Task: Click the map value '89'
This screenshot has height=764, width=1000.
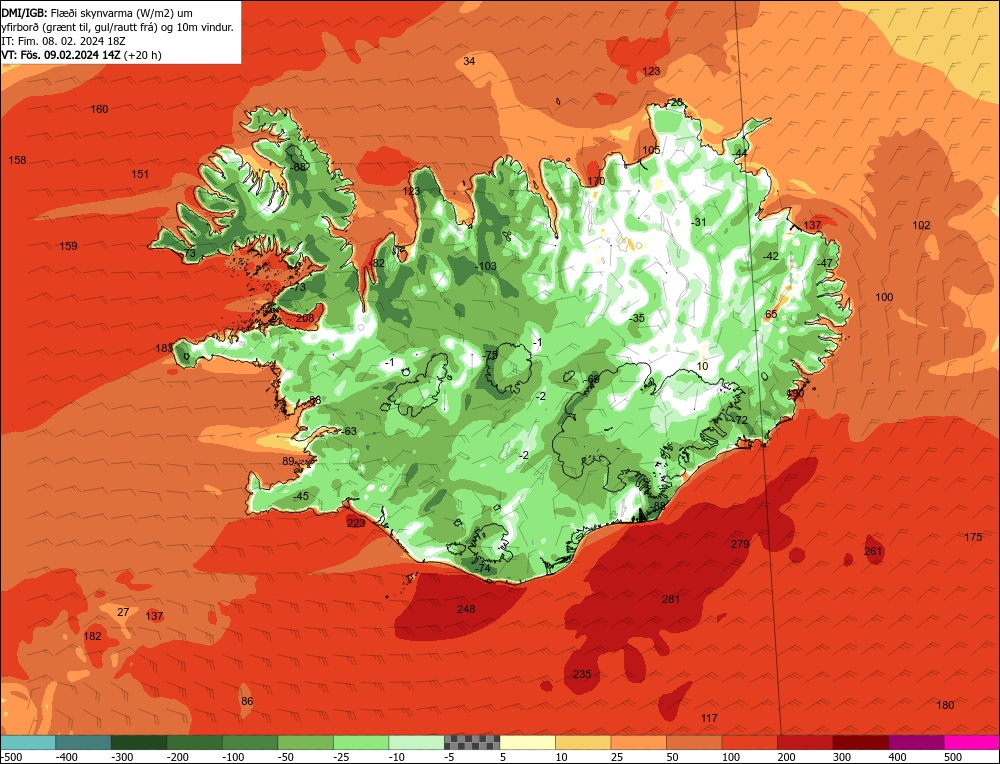Action: coord(288,462)
